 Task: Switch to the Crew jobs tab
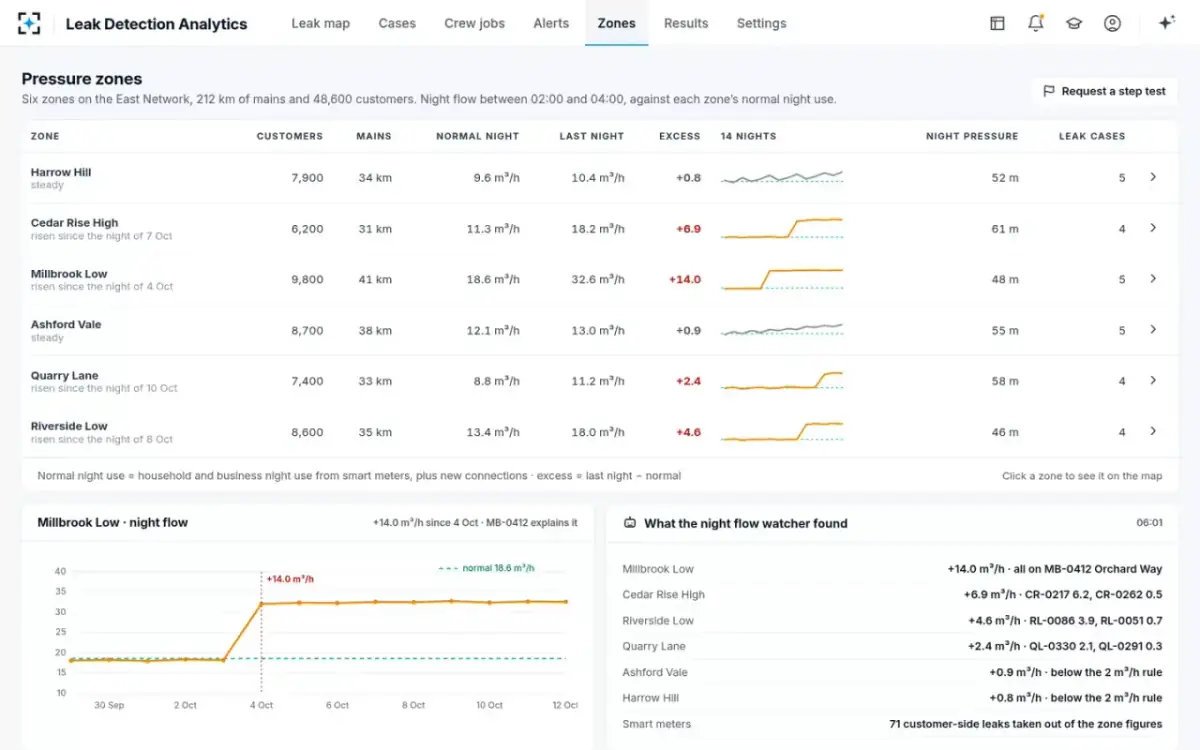coord(474,23)
